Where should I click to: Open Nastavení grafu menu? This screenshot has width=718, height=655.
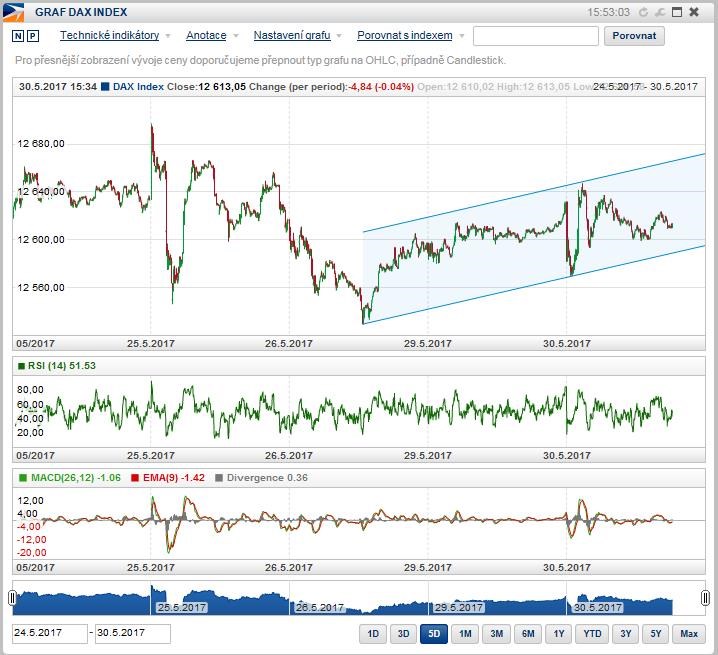292,35
